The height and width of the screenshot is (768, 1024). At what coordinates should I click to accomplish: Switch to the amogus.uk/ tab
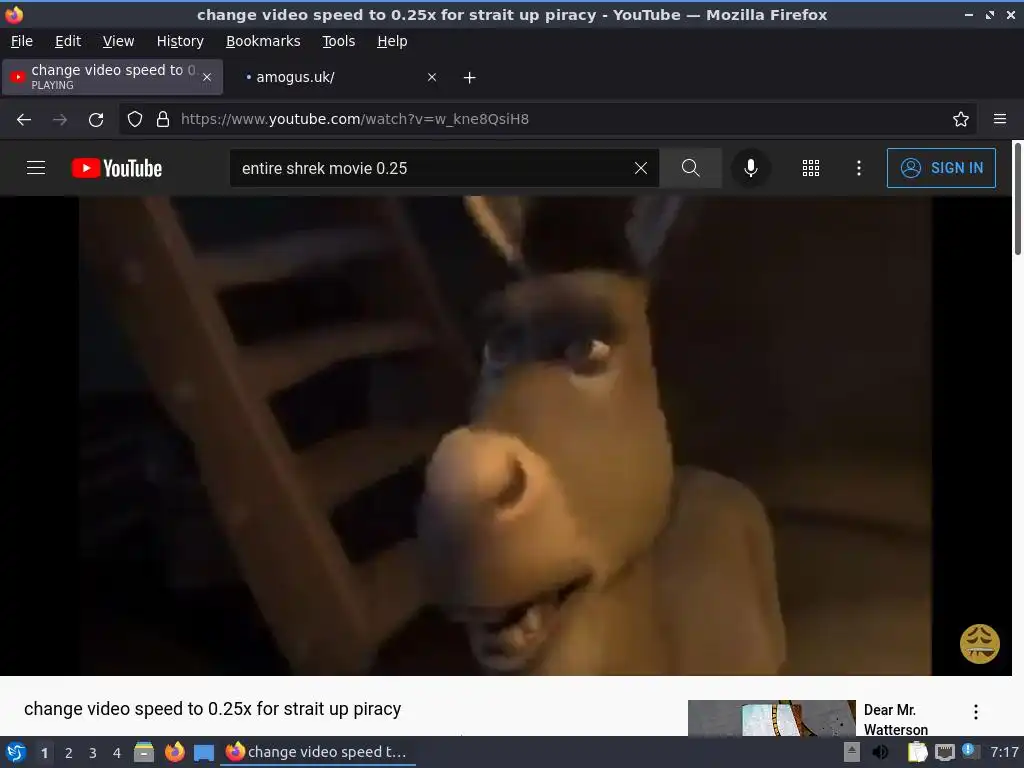(335, 77)
